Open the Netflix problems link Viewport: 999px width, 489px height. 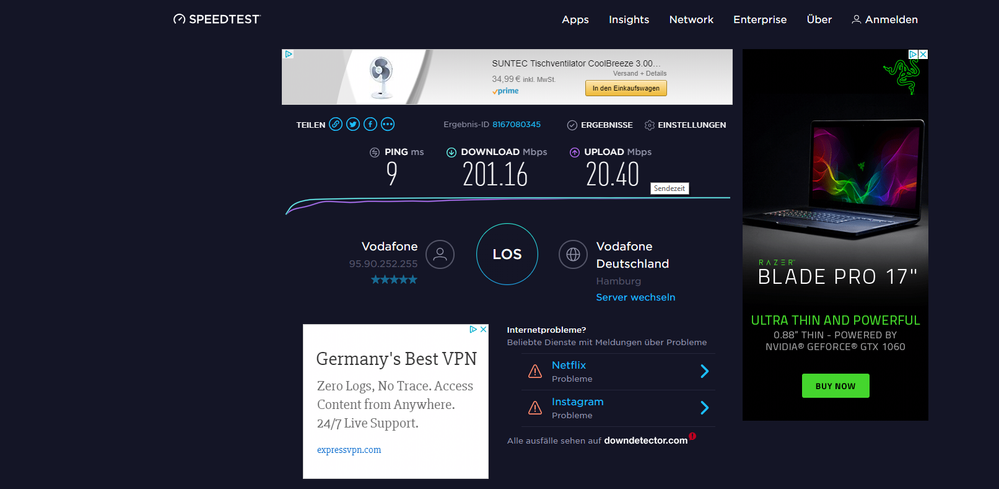coord(568,365)
